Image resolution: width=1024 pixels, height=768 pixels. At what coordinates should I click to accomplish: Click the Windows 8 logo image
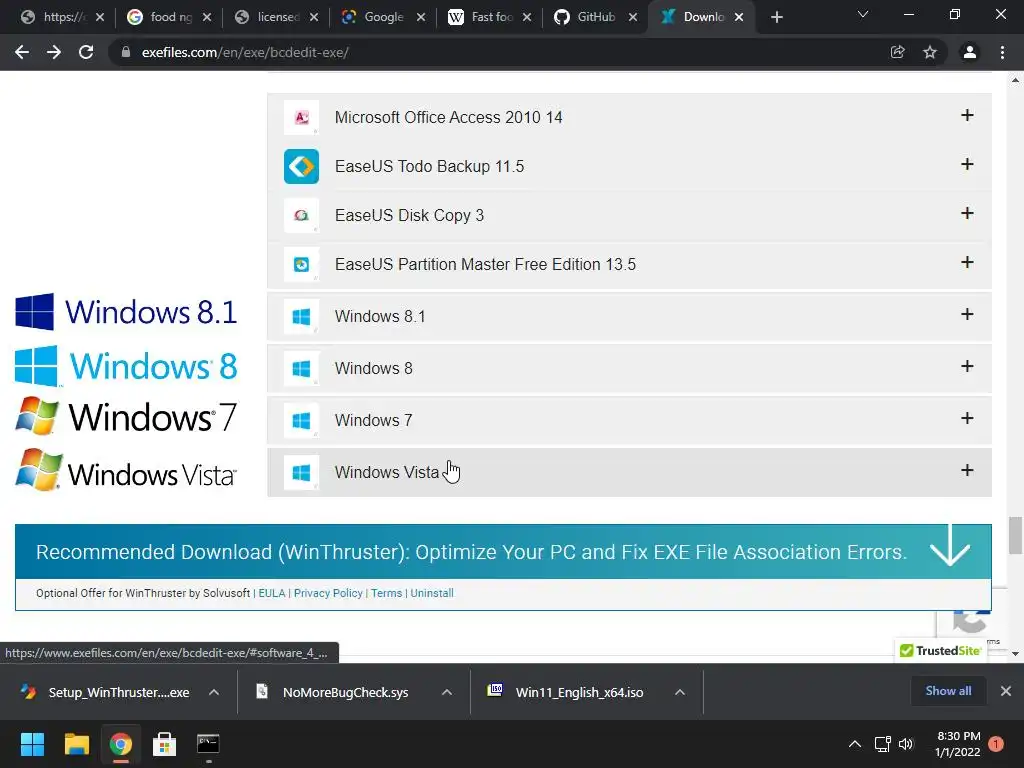coord(126,366)
